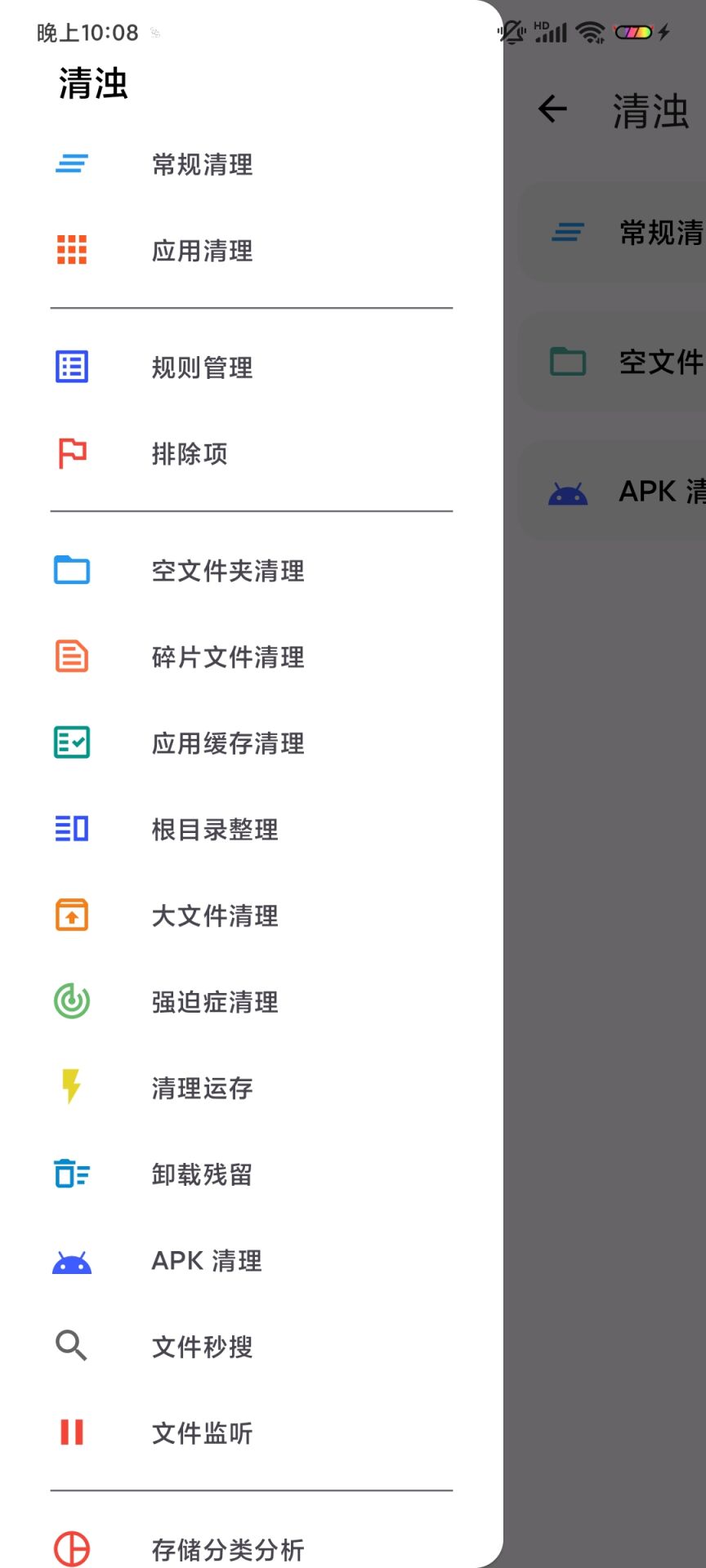Click the Android robot APK 清理 icon

[x=72, y=1261]
